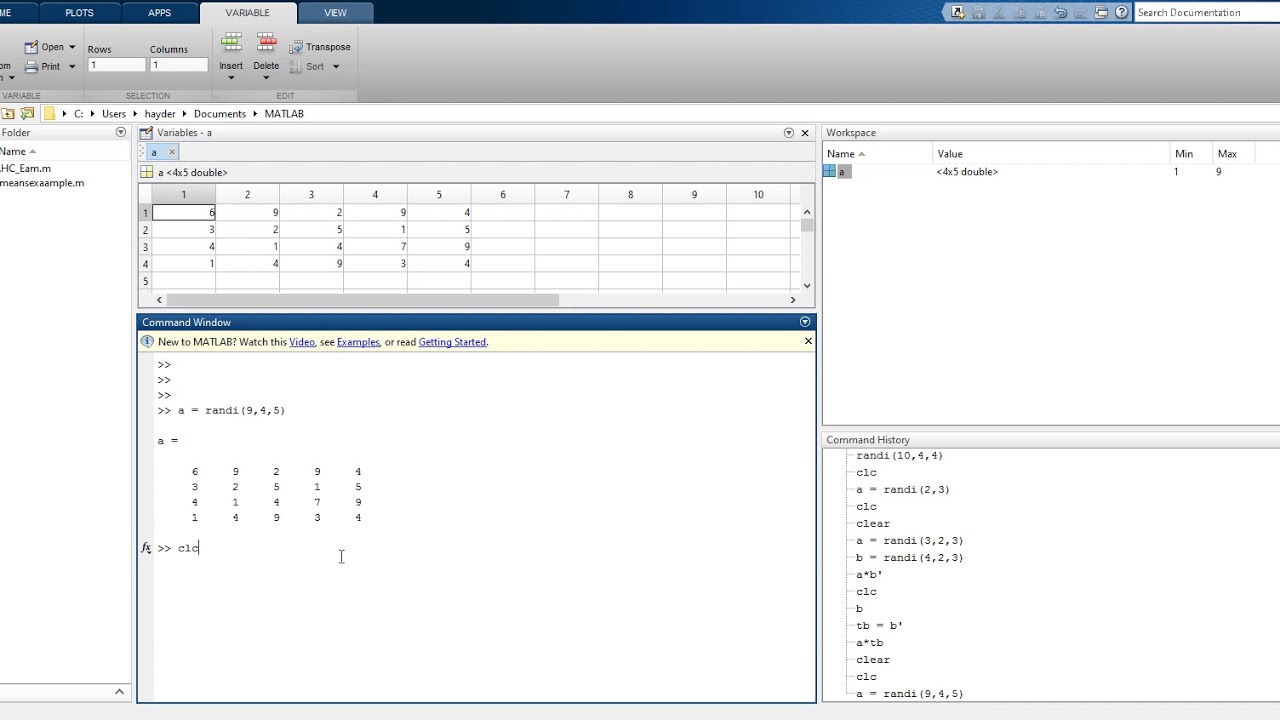Close the Variables panel
The height and width of the screenshot is (720, 1280).
805,133
